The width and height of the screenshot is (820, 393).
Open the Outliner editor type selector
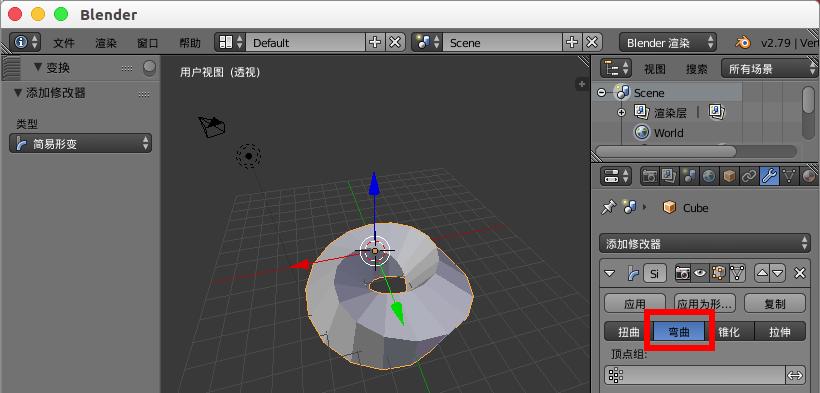tap(617, 69)
